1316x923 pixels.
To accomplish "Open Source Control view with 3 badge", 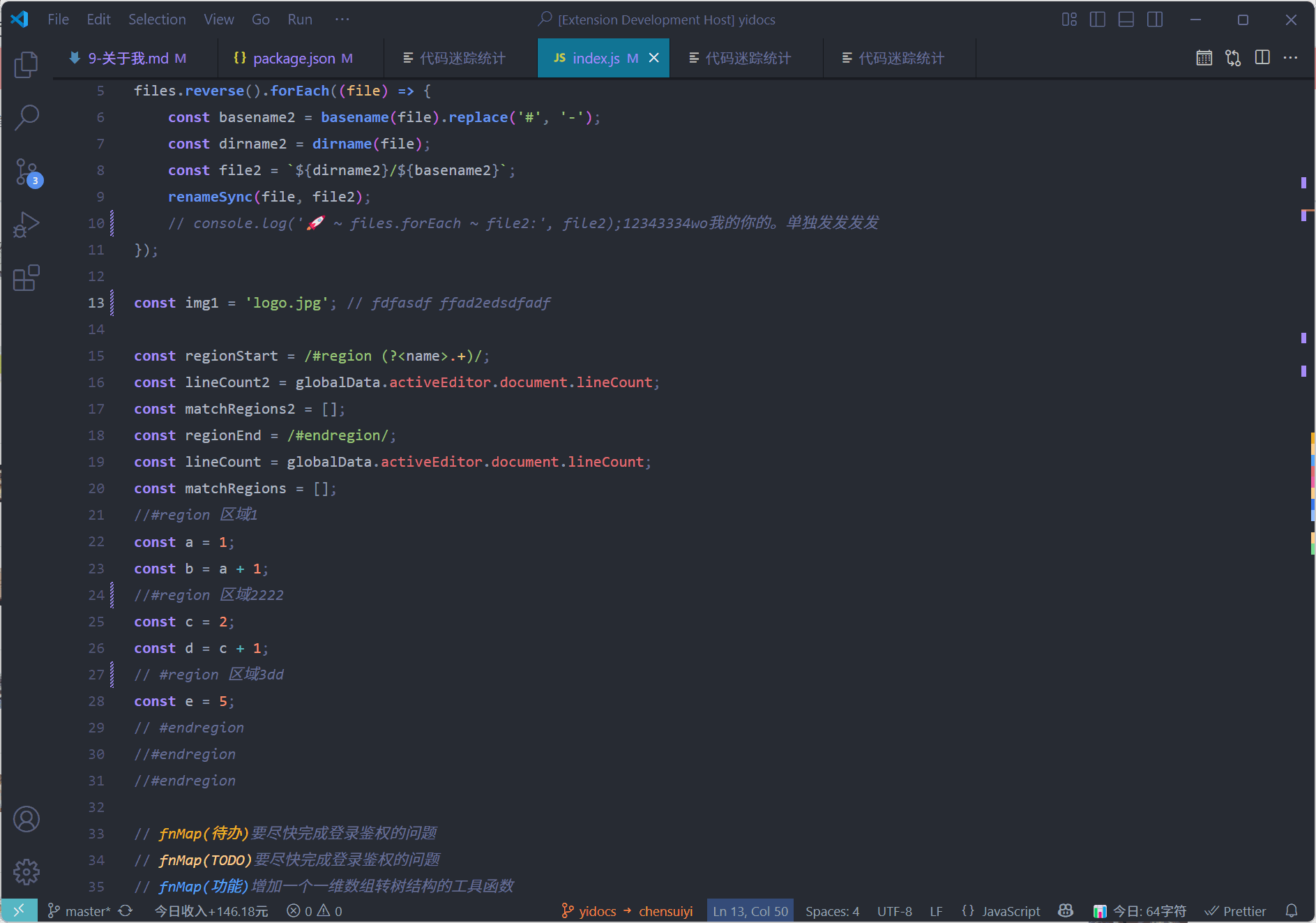I will tap(28, 172).
